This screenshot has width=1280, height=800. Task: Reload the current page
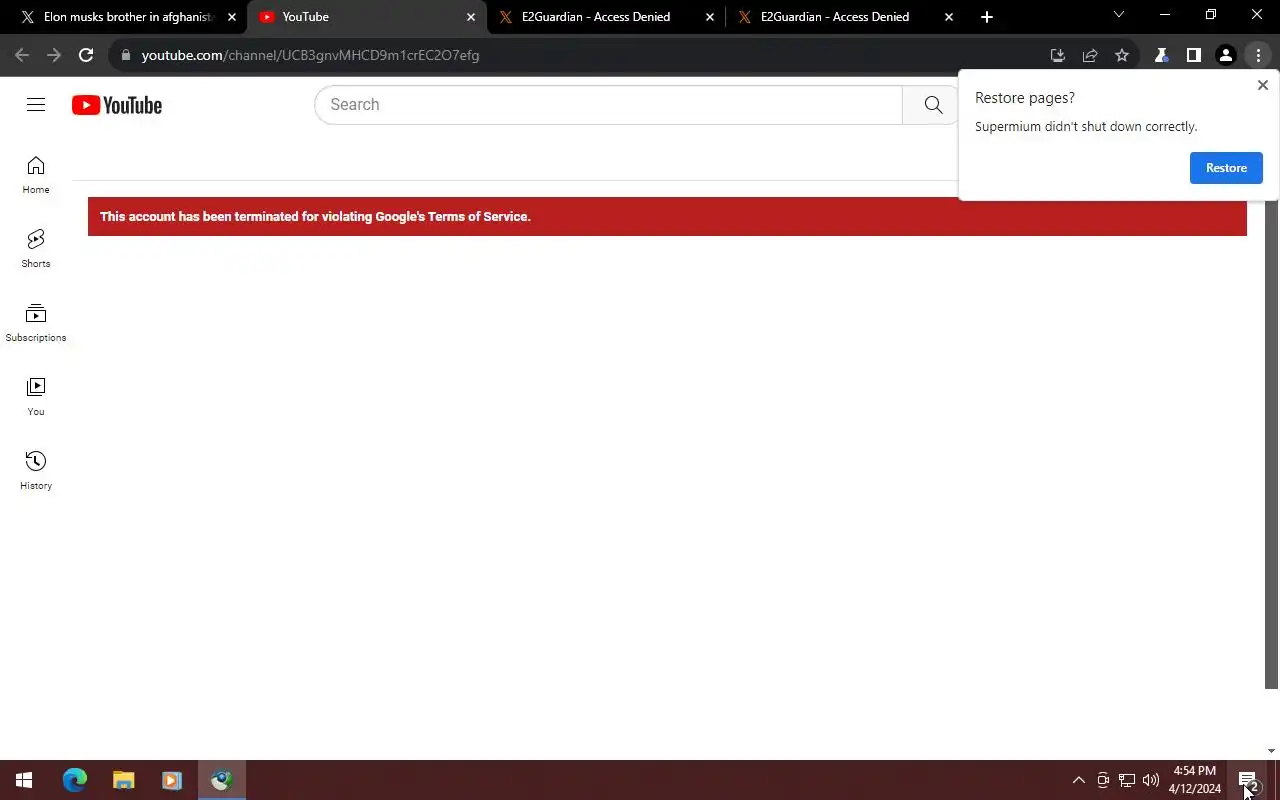pyautogui.click(x=86, y=55)
